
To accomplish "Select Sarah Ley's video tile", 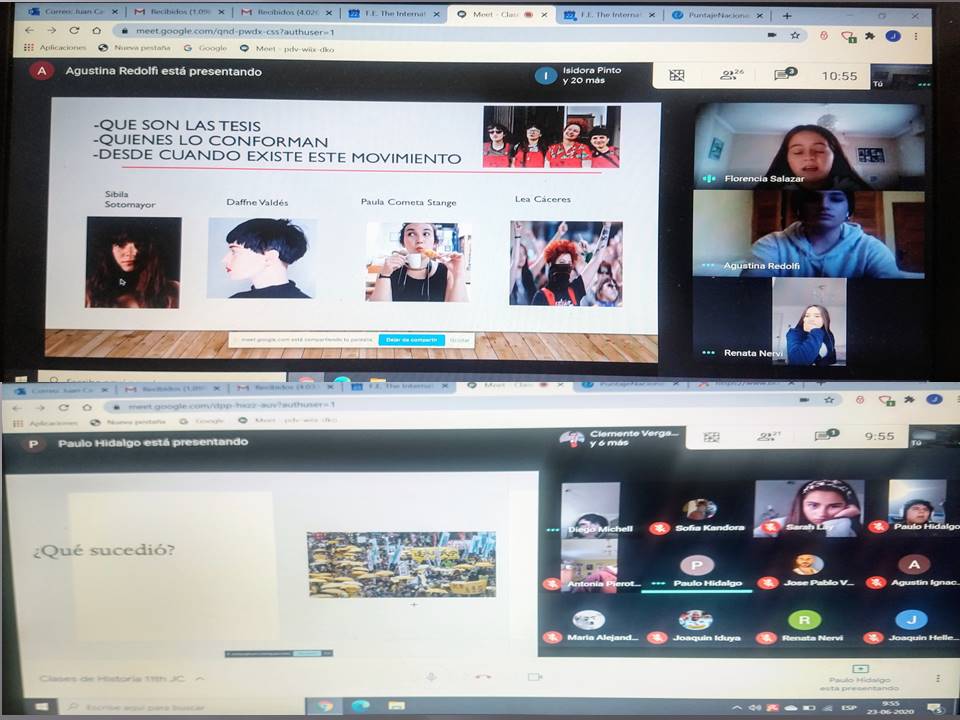I will pos(809,508).
